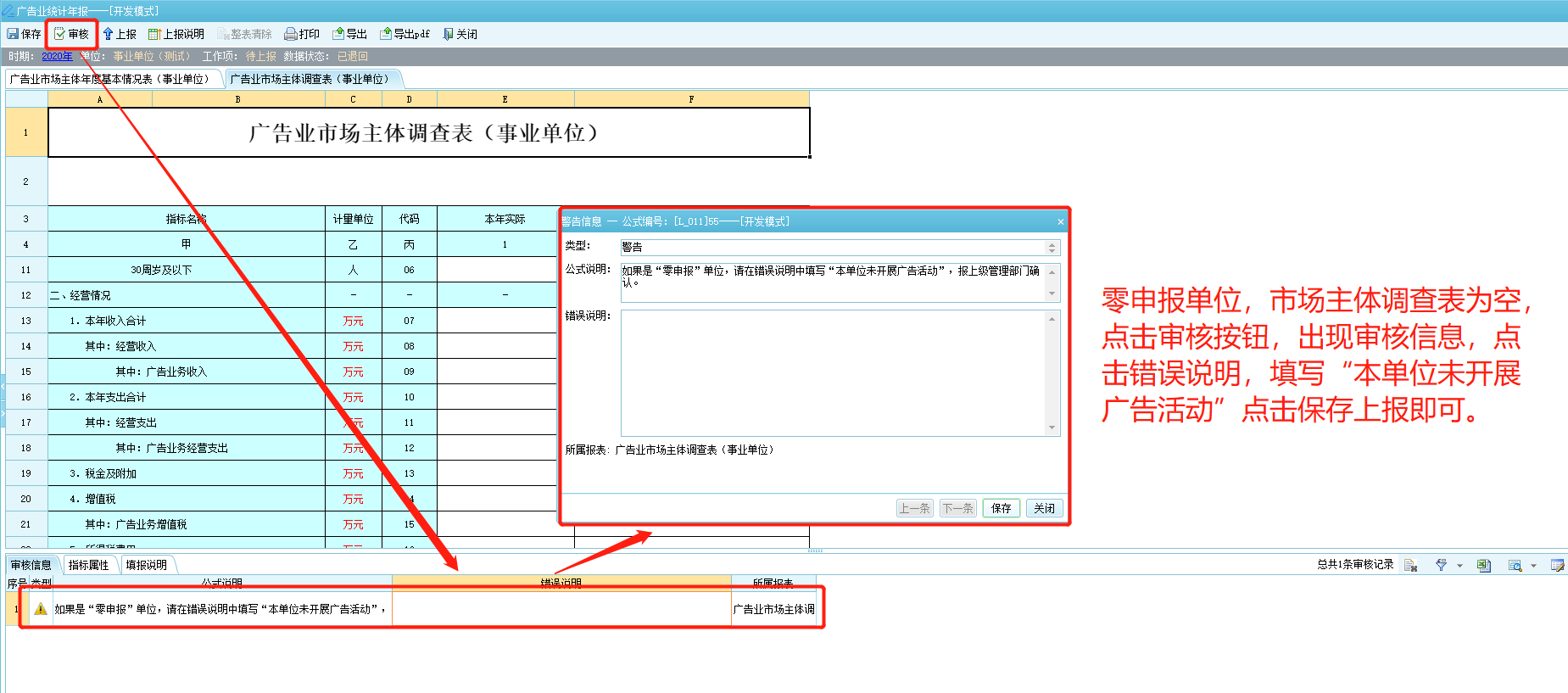Click the 导出pdf toolbar icon
The image size is (1568, 693).
point(386,34)
